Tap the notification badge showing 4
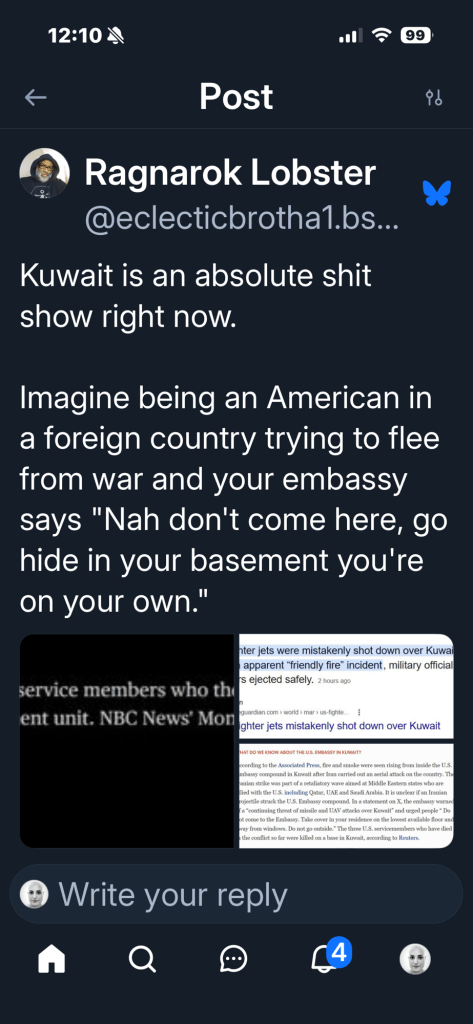The image size is (473, 1024). (x=339, y=953)
